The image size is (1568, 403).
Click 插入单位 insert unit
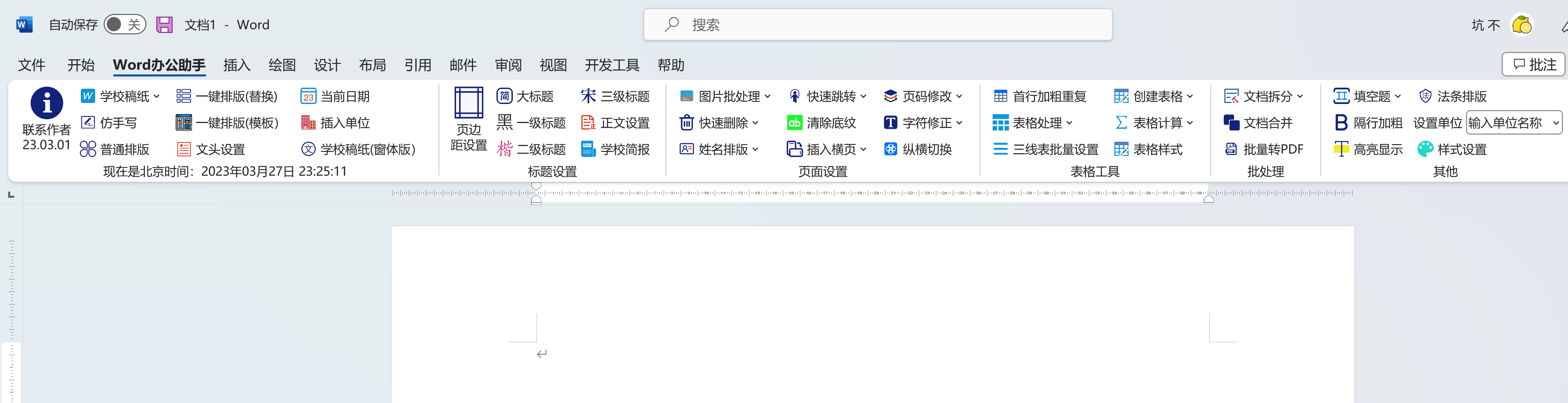pos(335,123)
